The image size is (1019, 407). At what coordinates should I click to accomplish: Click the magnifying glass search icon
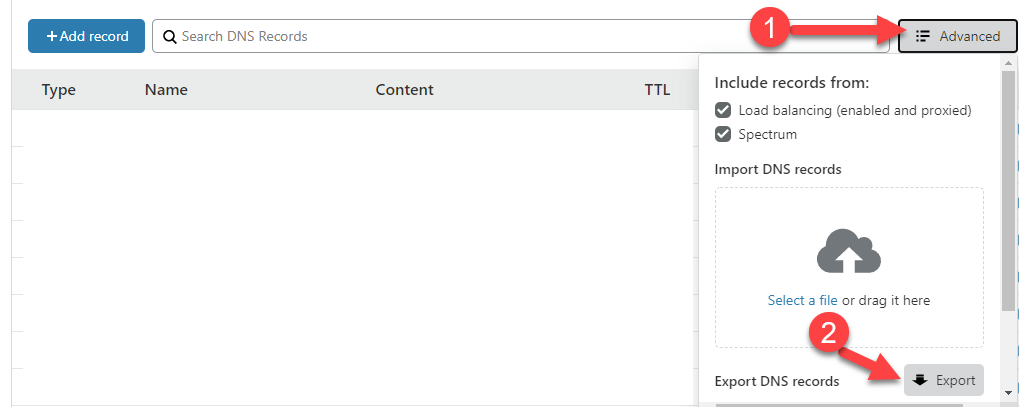point(170,37)
